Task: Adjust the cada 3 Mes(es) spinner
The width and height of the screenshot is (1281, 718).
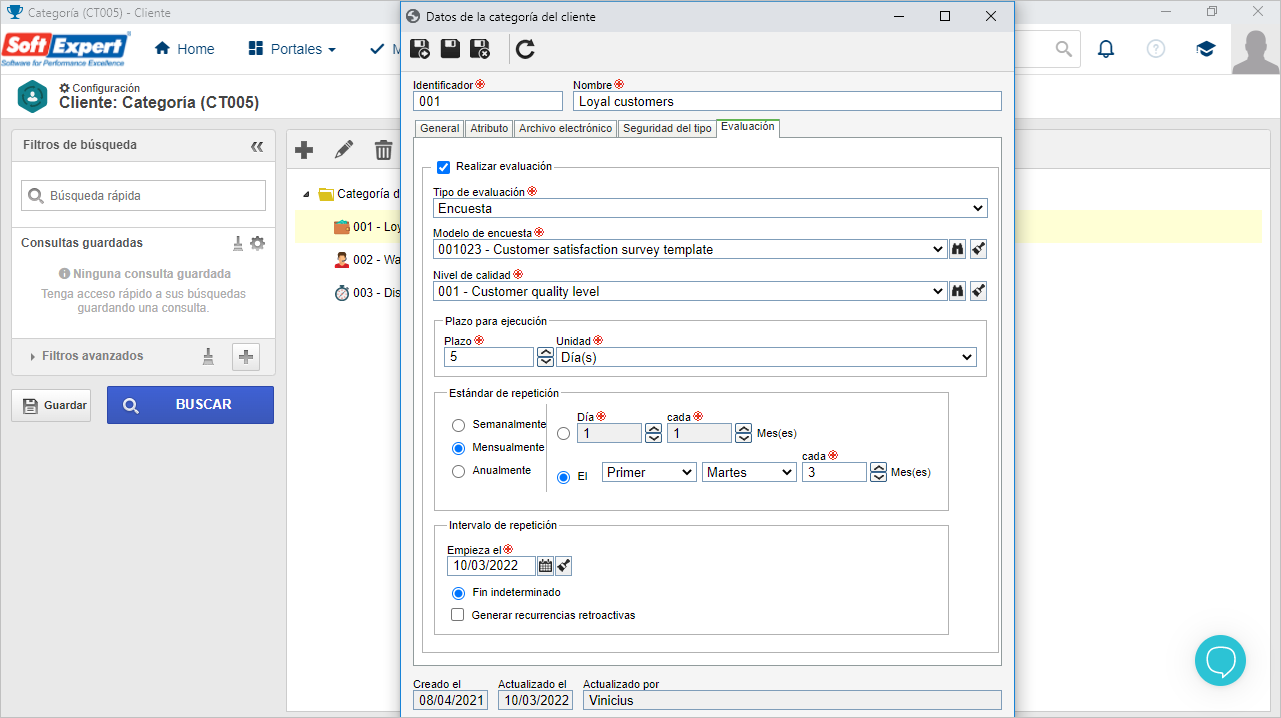Action: coord(878,472)
